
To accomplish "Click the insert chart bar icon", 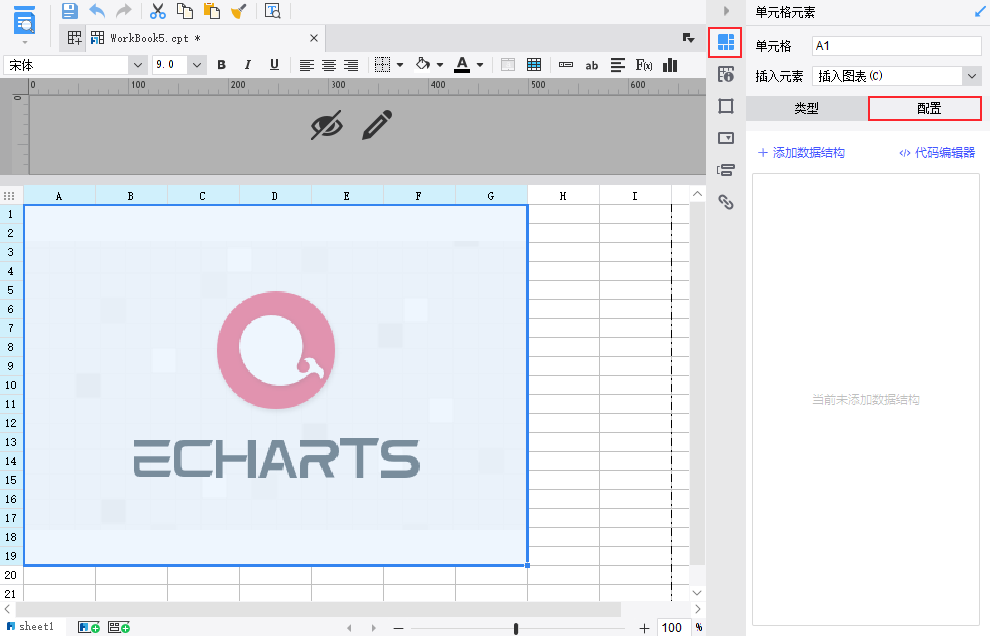I will tap(670, 65).
